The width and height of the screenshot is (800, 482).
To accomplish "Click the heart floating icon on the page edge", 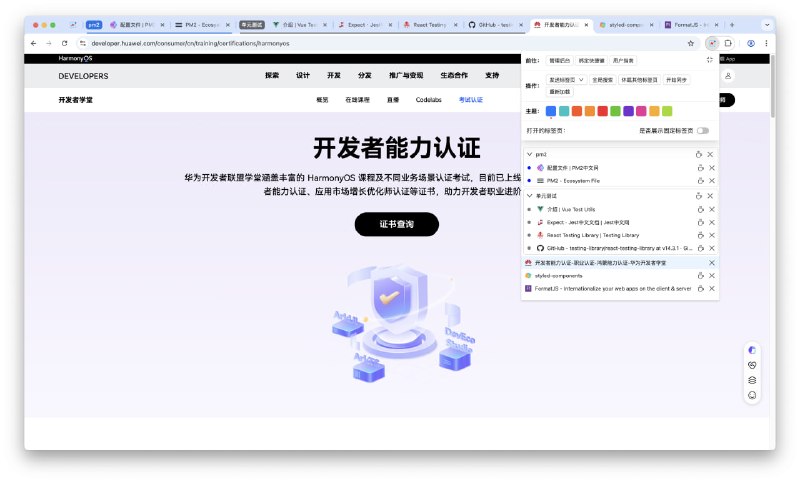I will point(752,365).
